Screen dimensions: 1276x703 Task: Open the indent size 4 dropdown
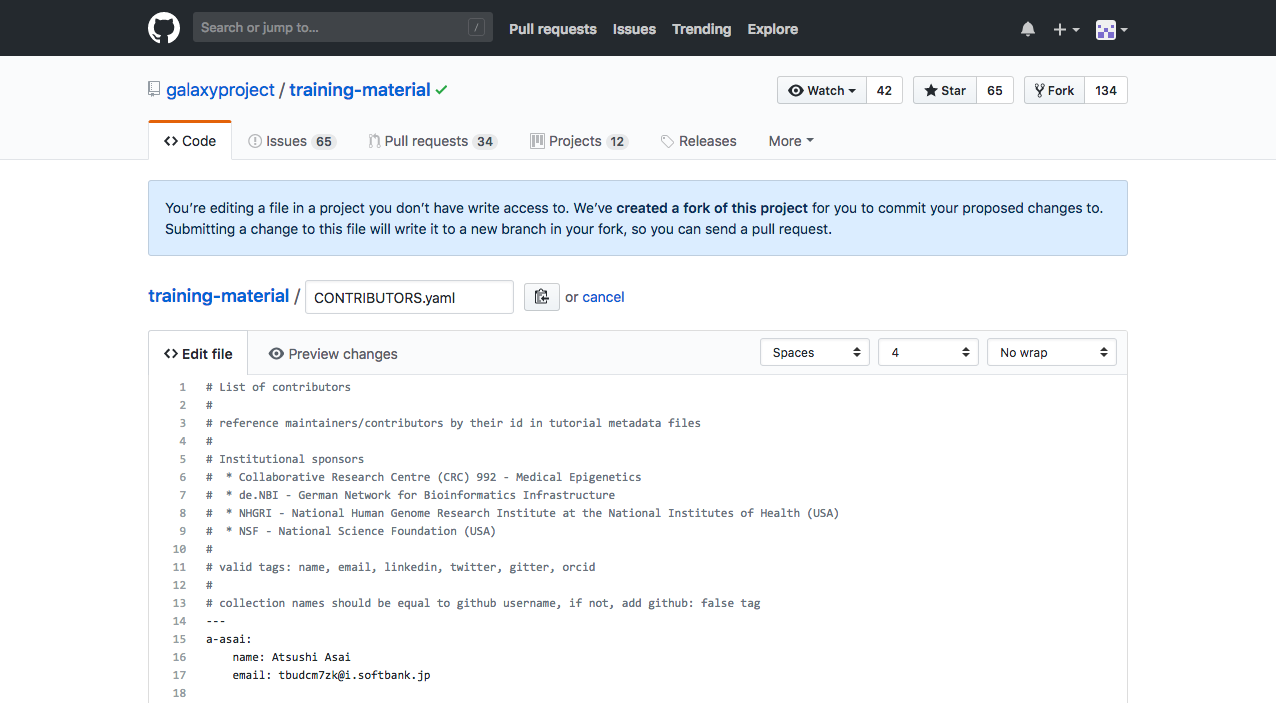928,352
